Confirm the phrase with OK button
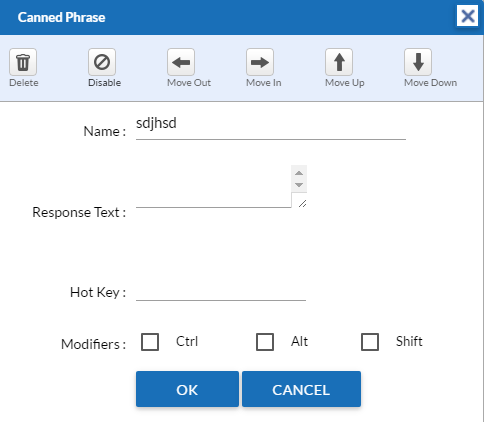This screenshot has height=422, width=484. point(187,389)
